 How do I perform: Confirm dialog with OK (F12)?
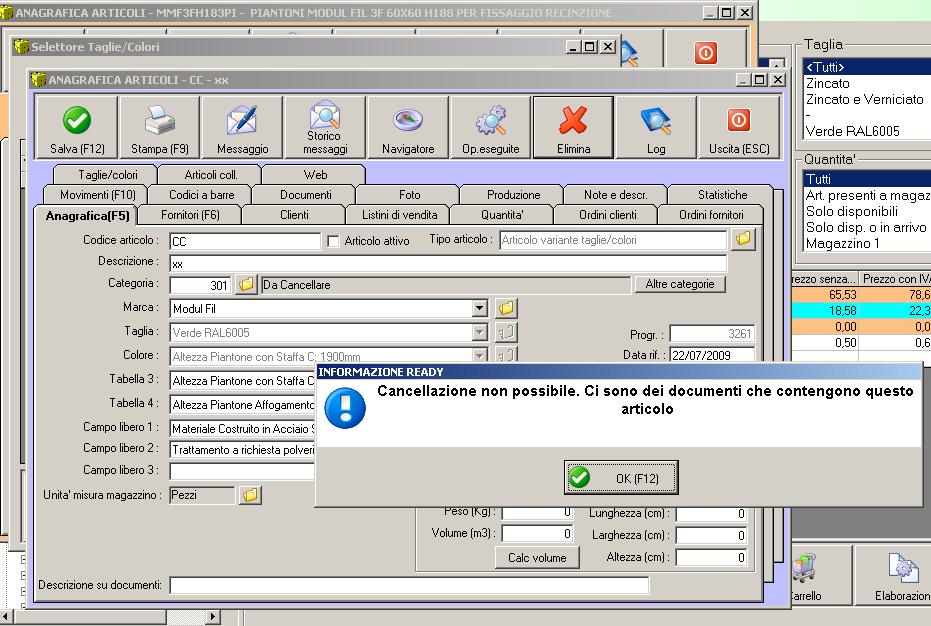click(621, 478)
